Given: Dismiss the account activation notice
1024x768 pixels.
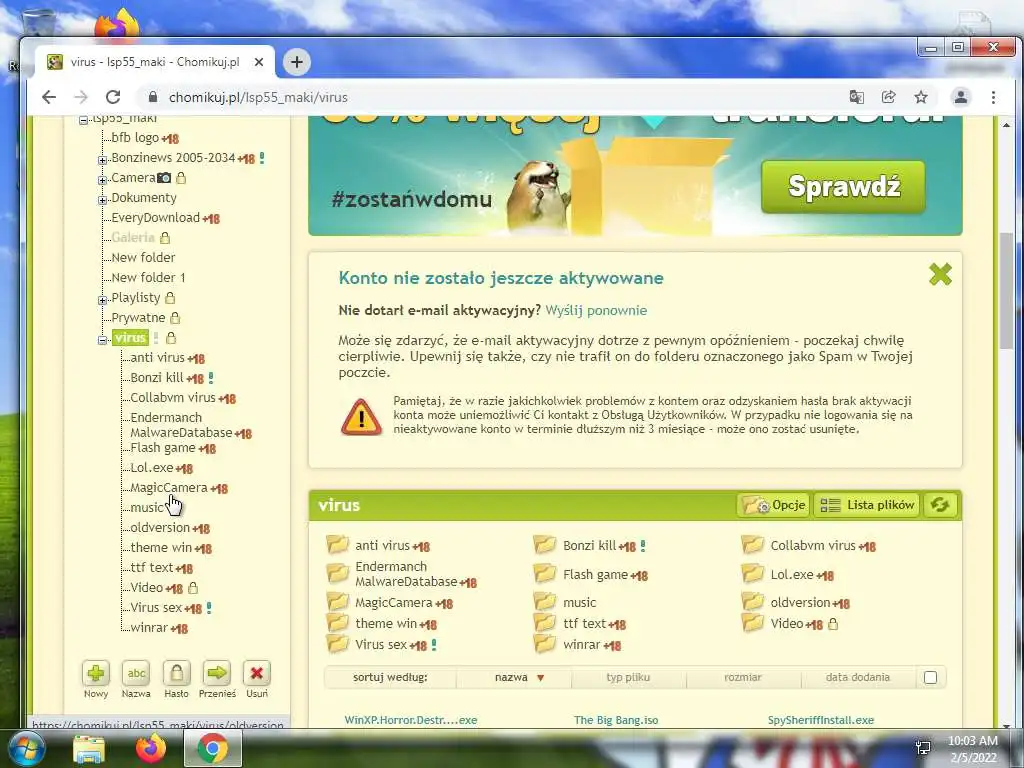Looking at the screenshot, I should pyautogui.click(x=940, y=274).
